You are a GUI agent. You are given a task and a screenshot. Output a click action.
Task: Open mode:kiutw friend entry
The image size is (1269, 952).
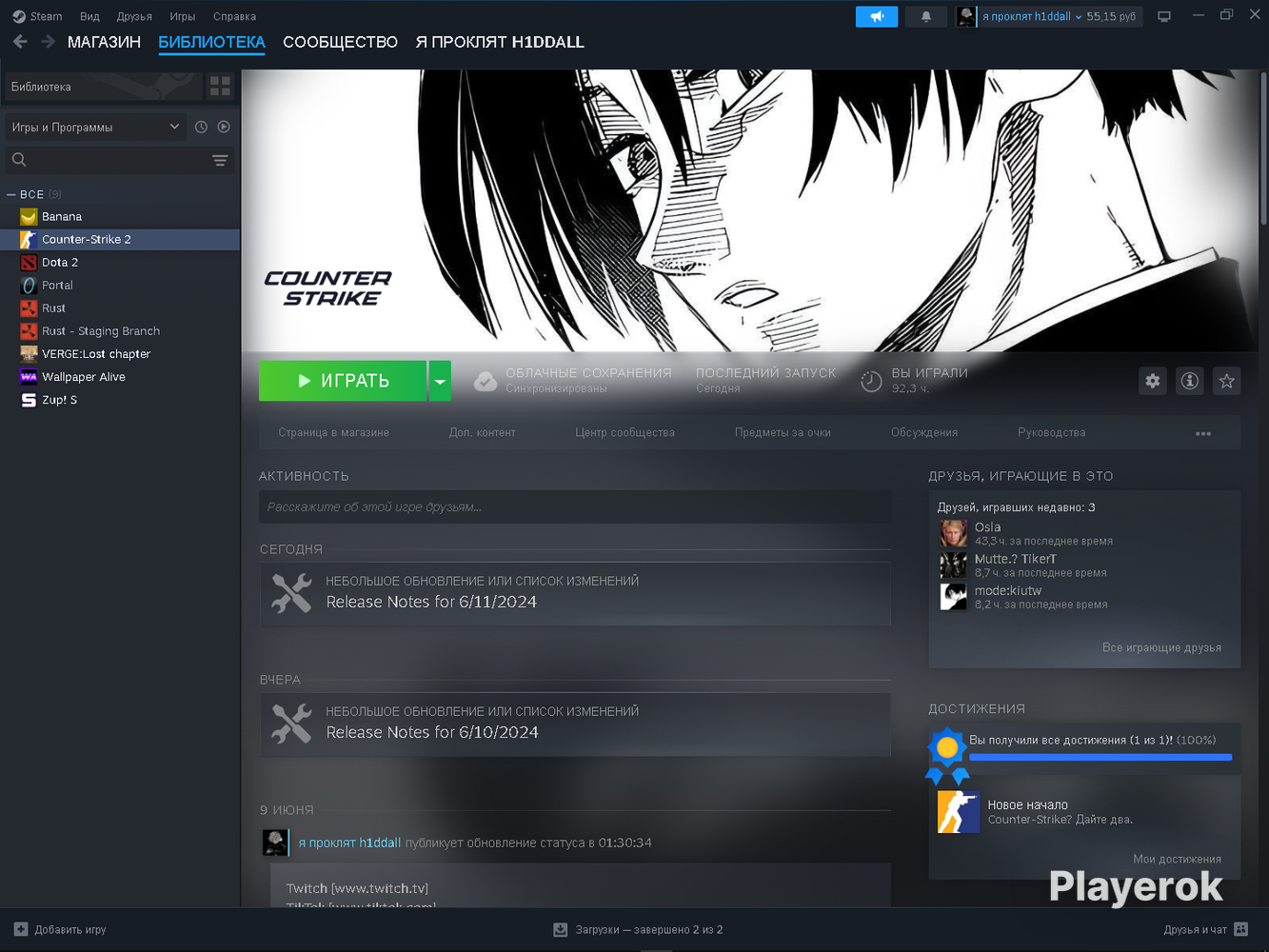click(x=1084, y=597)
